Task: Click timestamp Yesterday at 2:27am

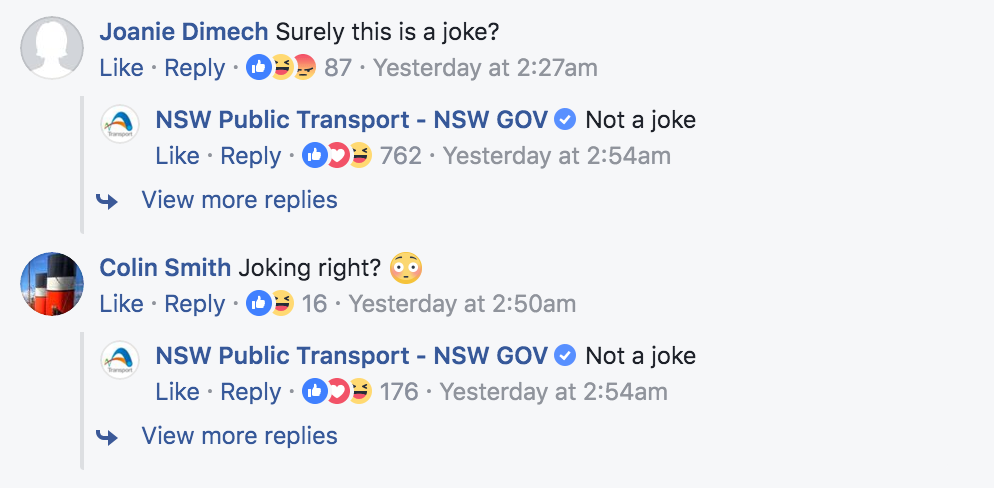Action: (485, 69)
